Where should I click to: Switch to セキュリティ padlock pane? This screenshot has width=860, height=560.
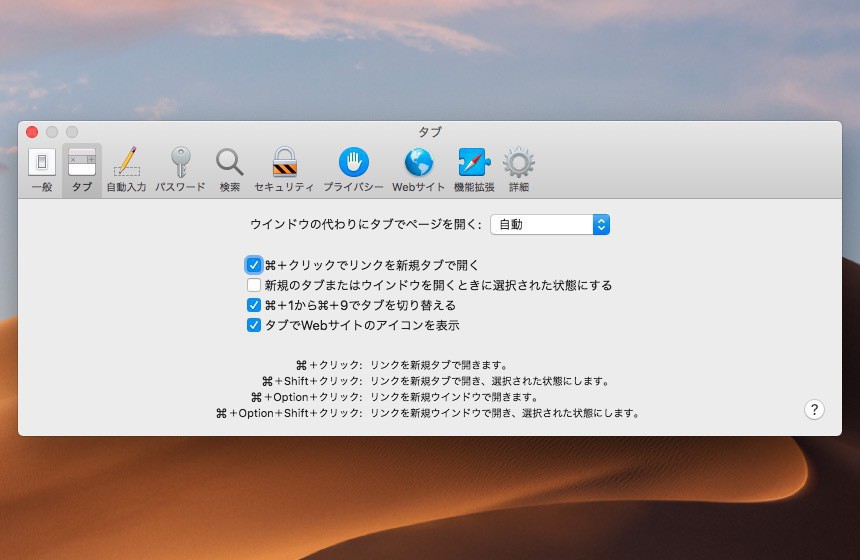pos(284,169)
